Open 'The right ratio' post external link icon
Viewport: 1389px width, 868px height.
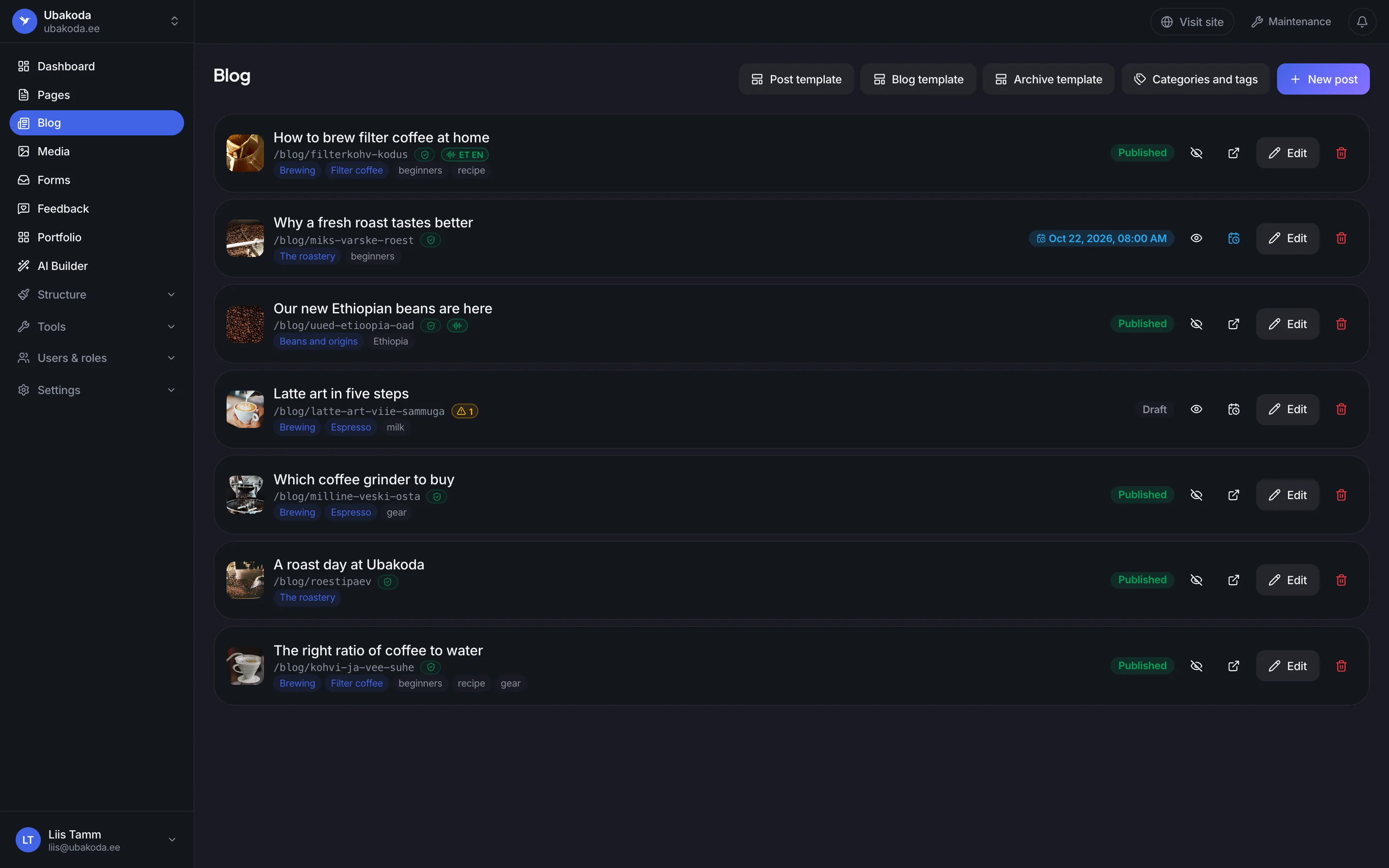pyautogui.click(x=1234, y=666)
